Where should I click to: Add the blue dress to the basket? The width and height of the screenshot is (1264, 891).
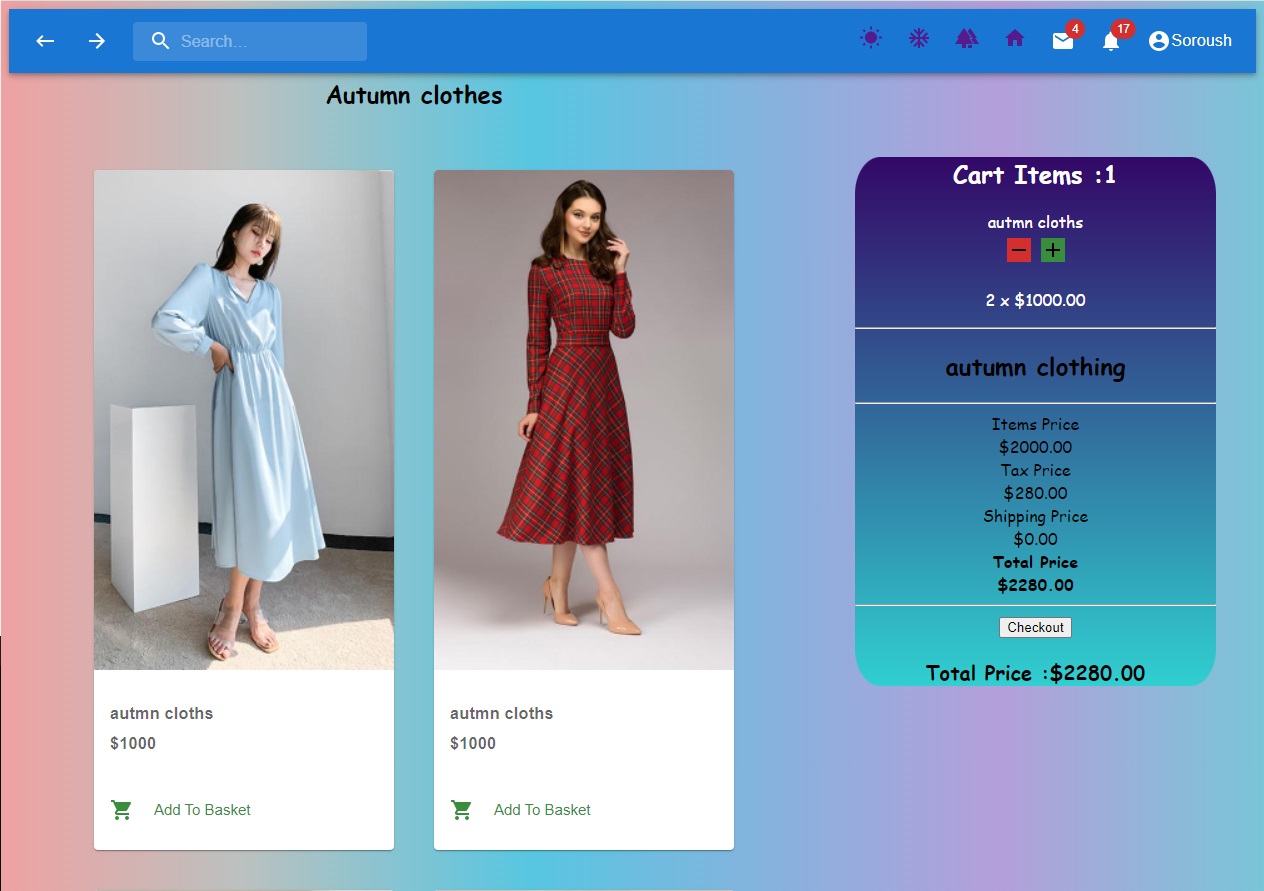pos(202,810)
